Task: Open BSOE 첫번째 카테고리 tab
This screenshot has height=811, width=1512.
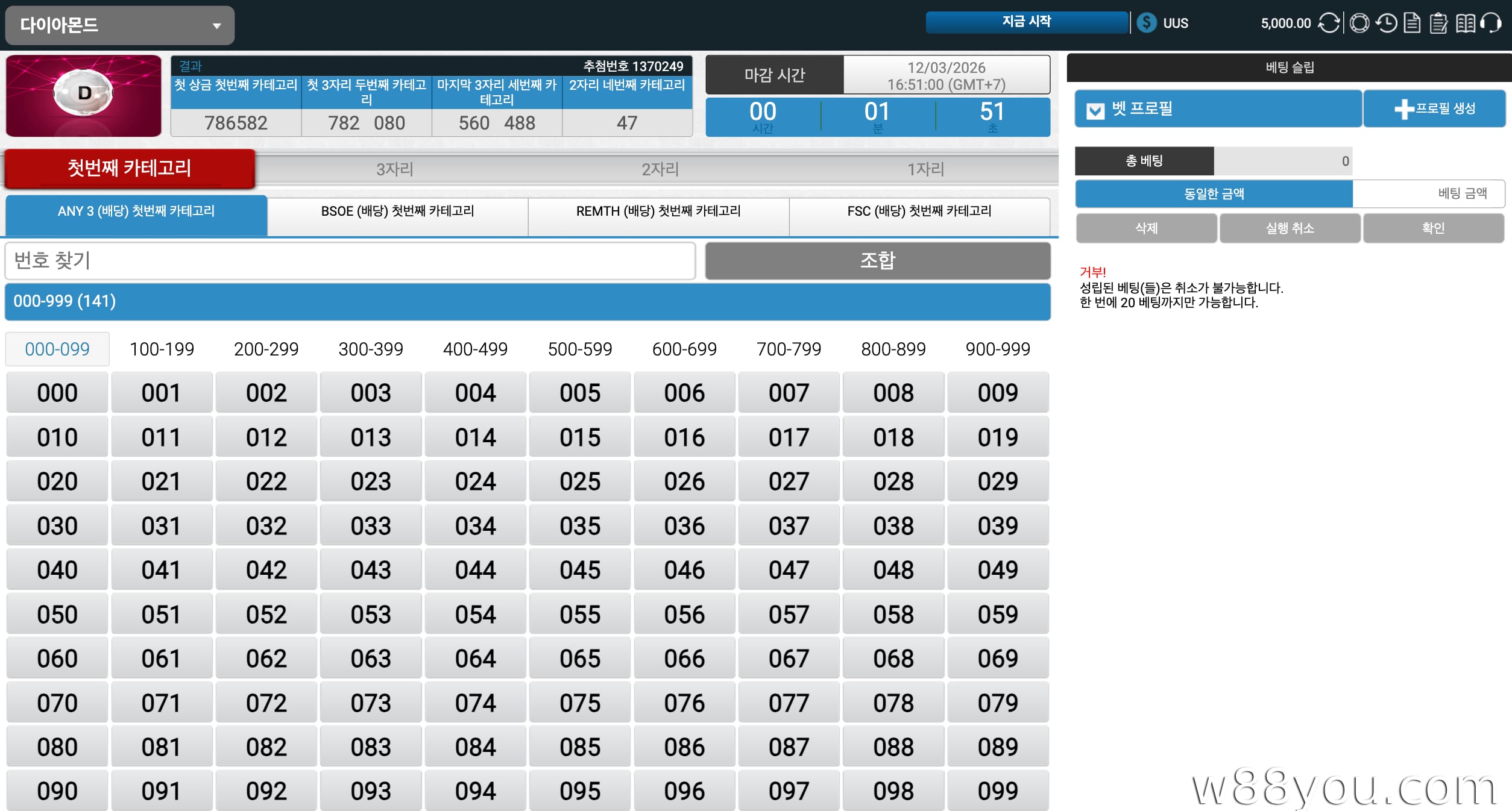Action: click(x=397, y=211)
